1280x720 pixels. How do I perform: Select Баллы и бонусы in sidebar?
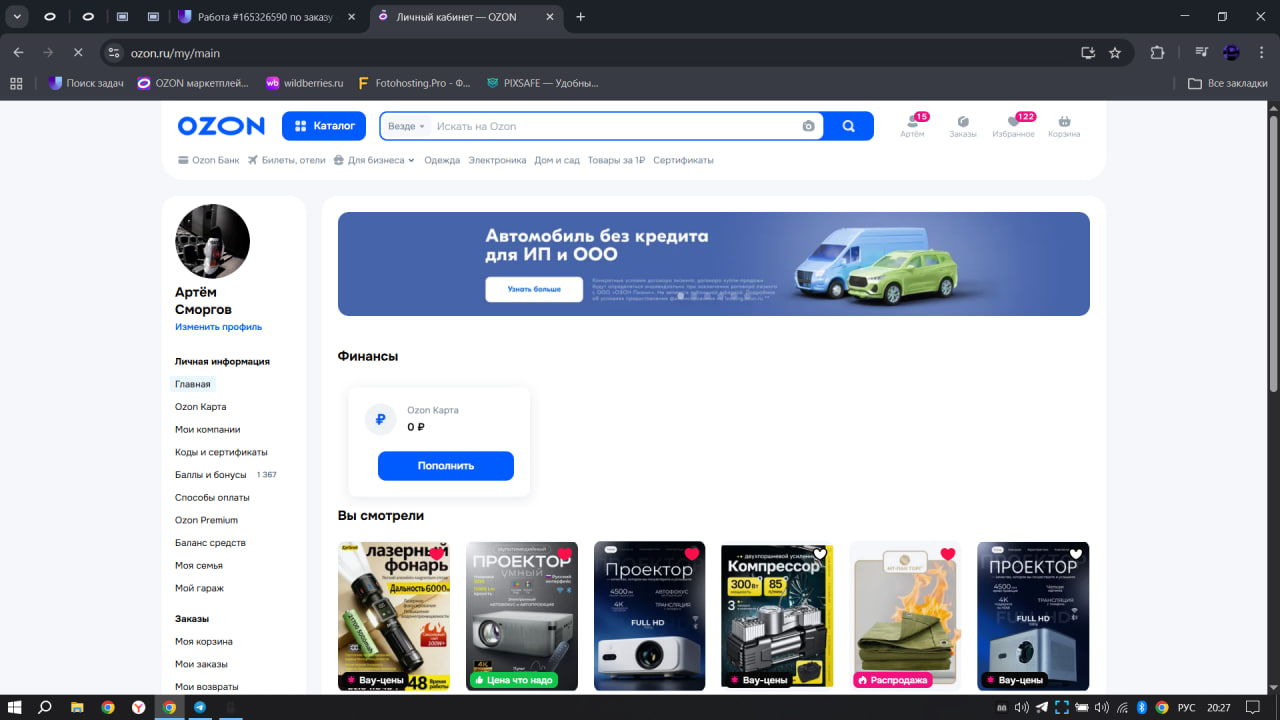click(x=211, y=475)
